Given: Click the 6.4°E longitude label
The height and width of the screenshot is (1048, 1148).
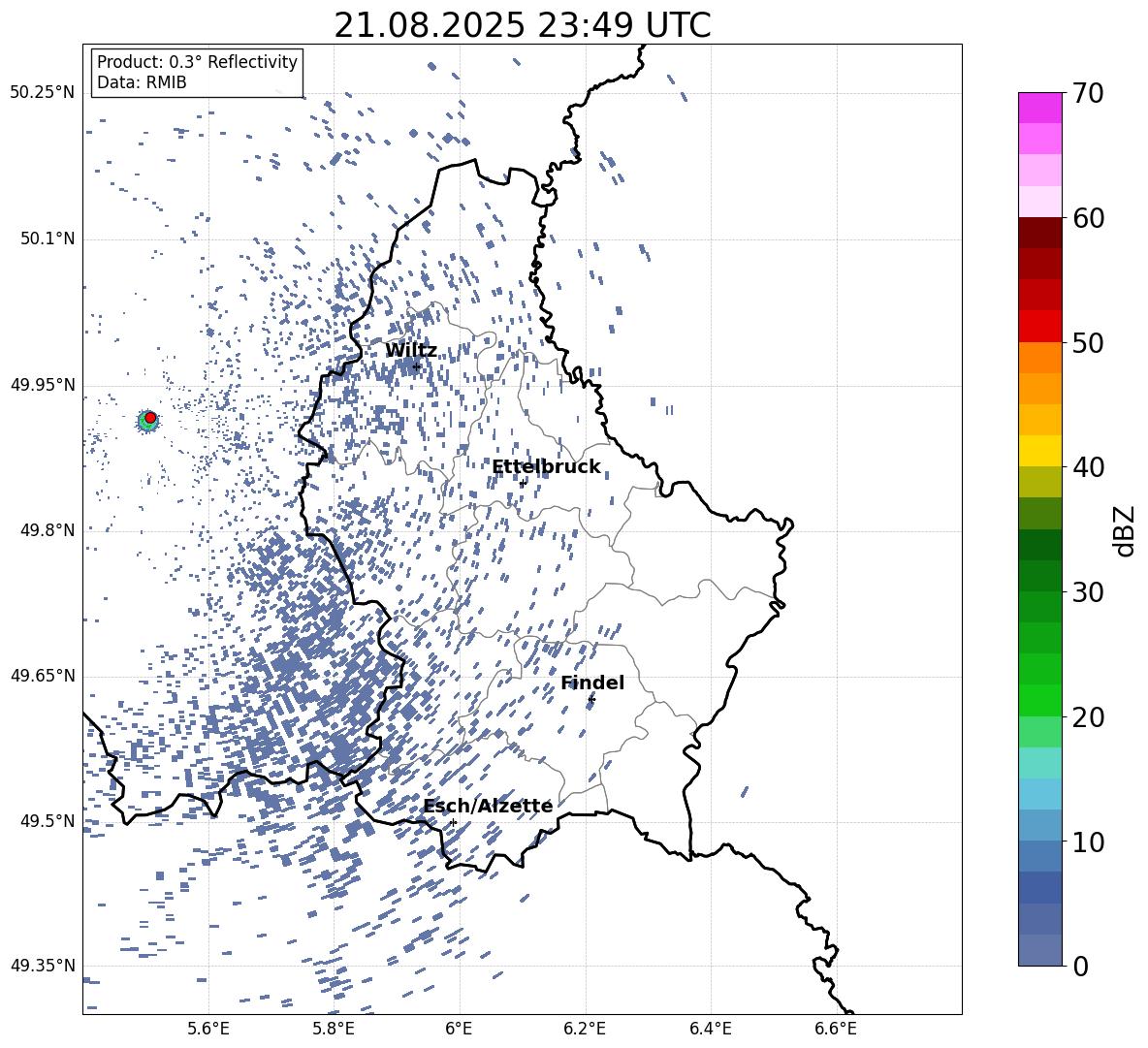Looking at the screenshot, I should click(710, 1029).
